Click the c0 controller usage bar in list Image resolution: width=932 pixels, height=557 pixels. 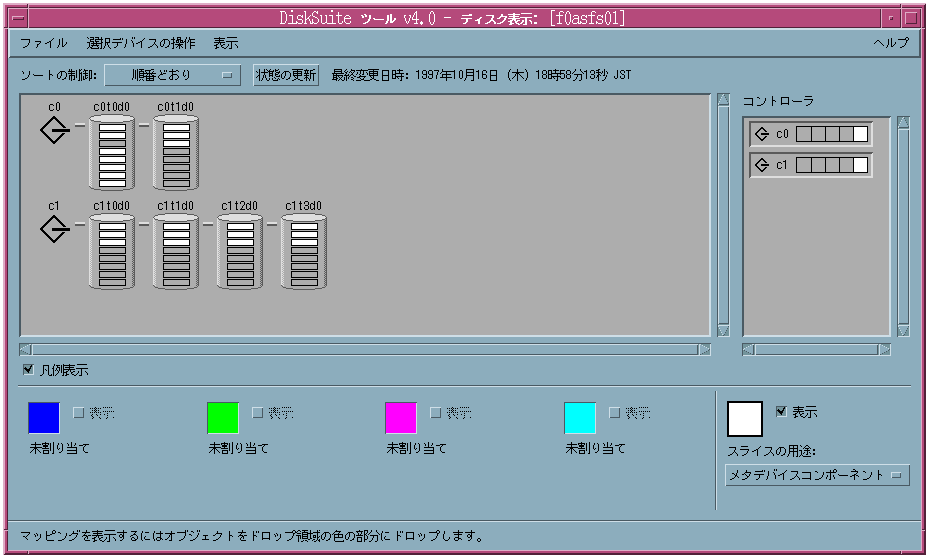(x=832, y=134)
